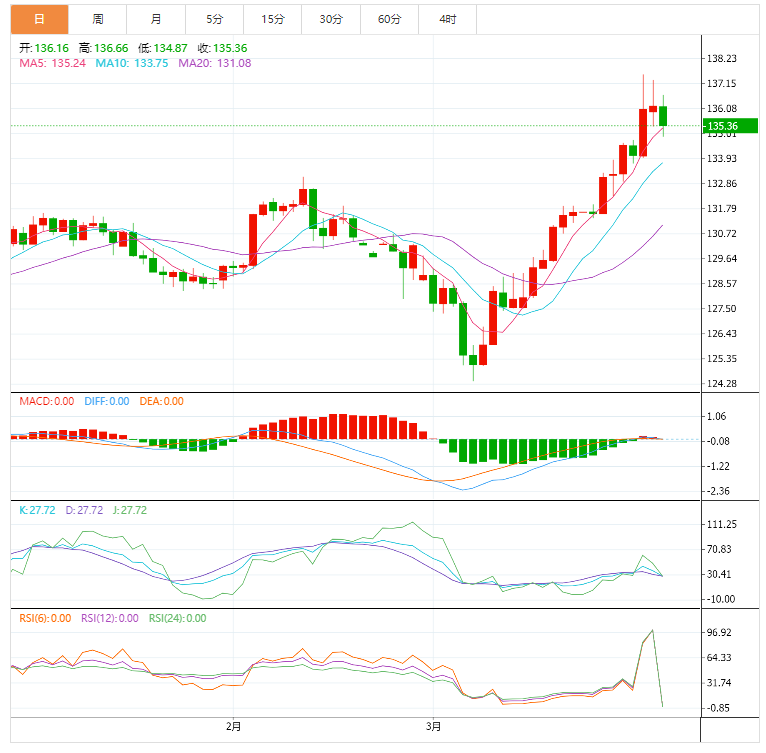Click the RSI(12): 0.00 label

[109, 618]
